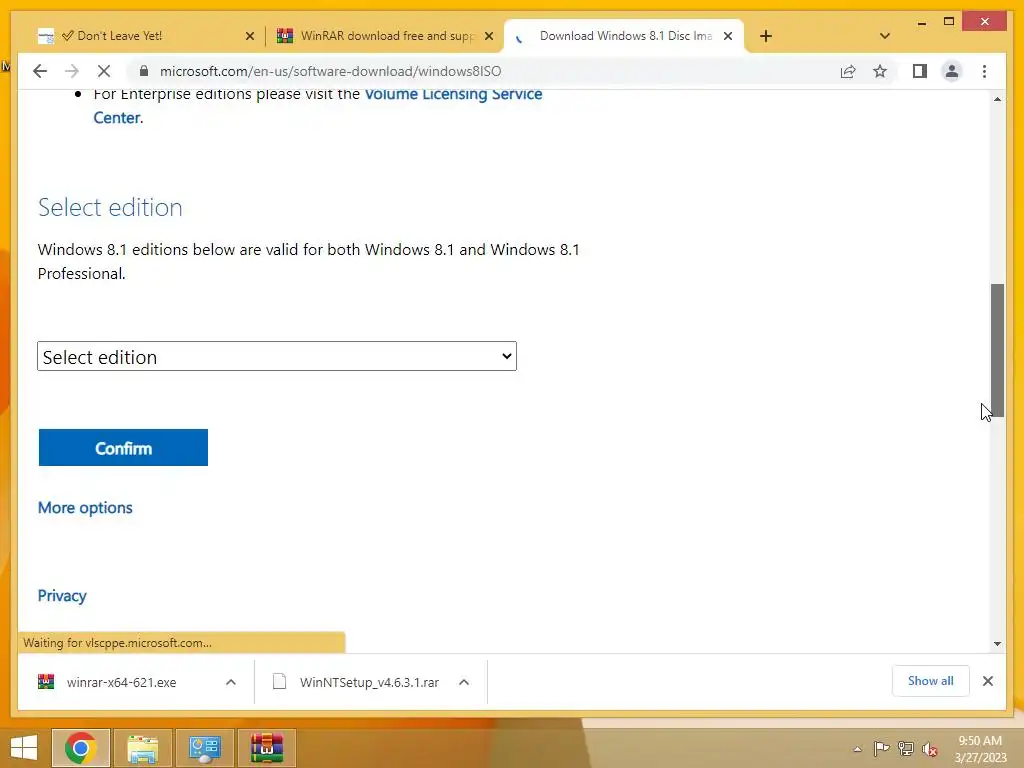1024x768 pixels.
Task: Show hidden system tray icons
Action: tap(857, 749)
